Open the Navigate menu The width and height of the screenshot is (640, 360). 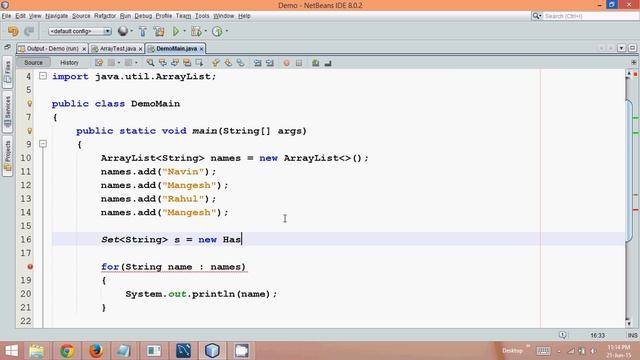[56, 16]
